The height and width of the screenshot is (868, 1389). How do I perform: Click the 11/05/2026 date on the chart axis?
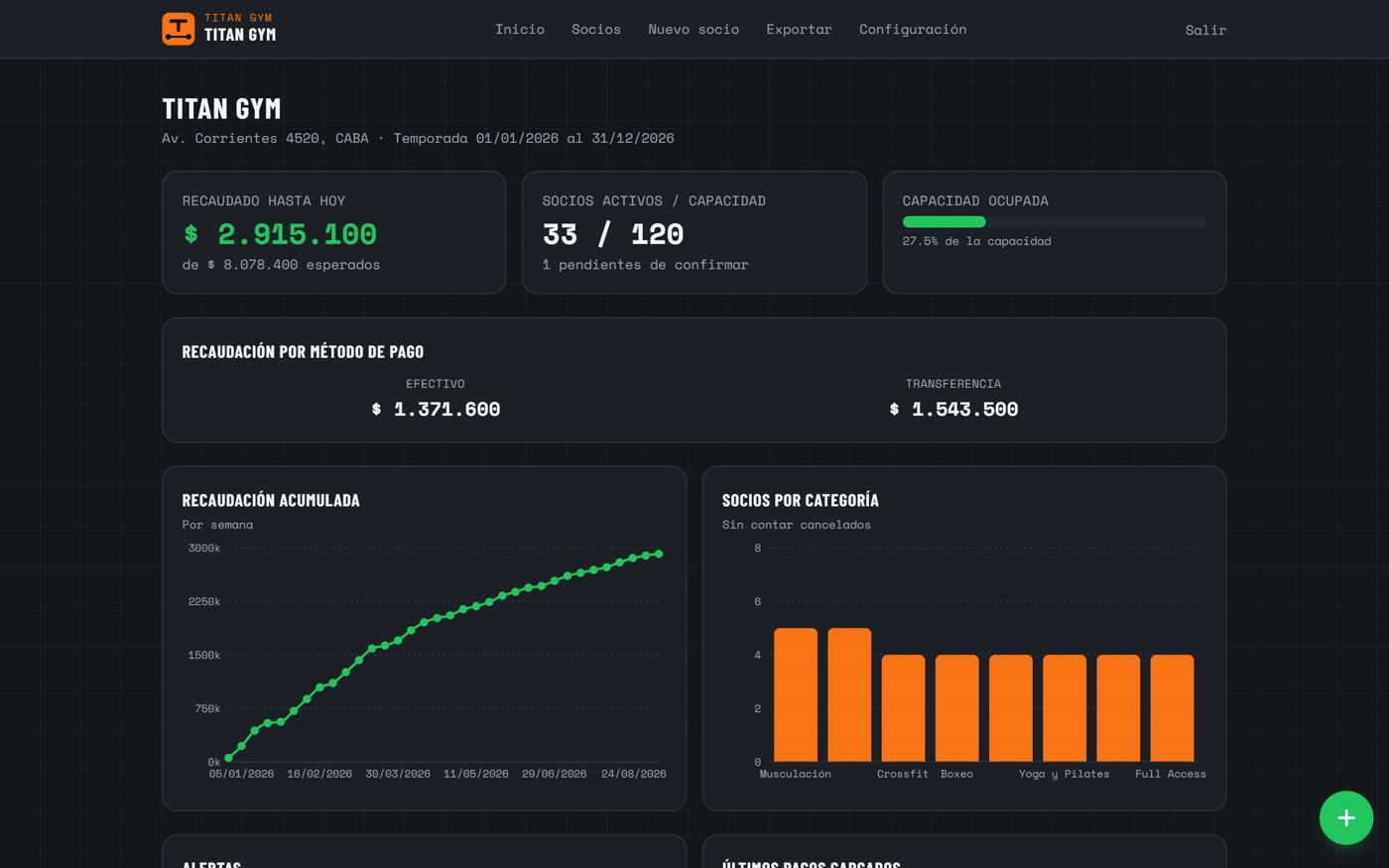(x=476, y=774)
